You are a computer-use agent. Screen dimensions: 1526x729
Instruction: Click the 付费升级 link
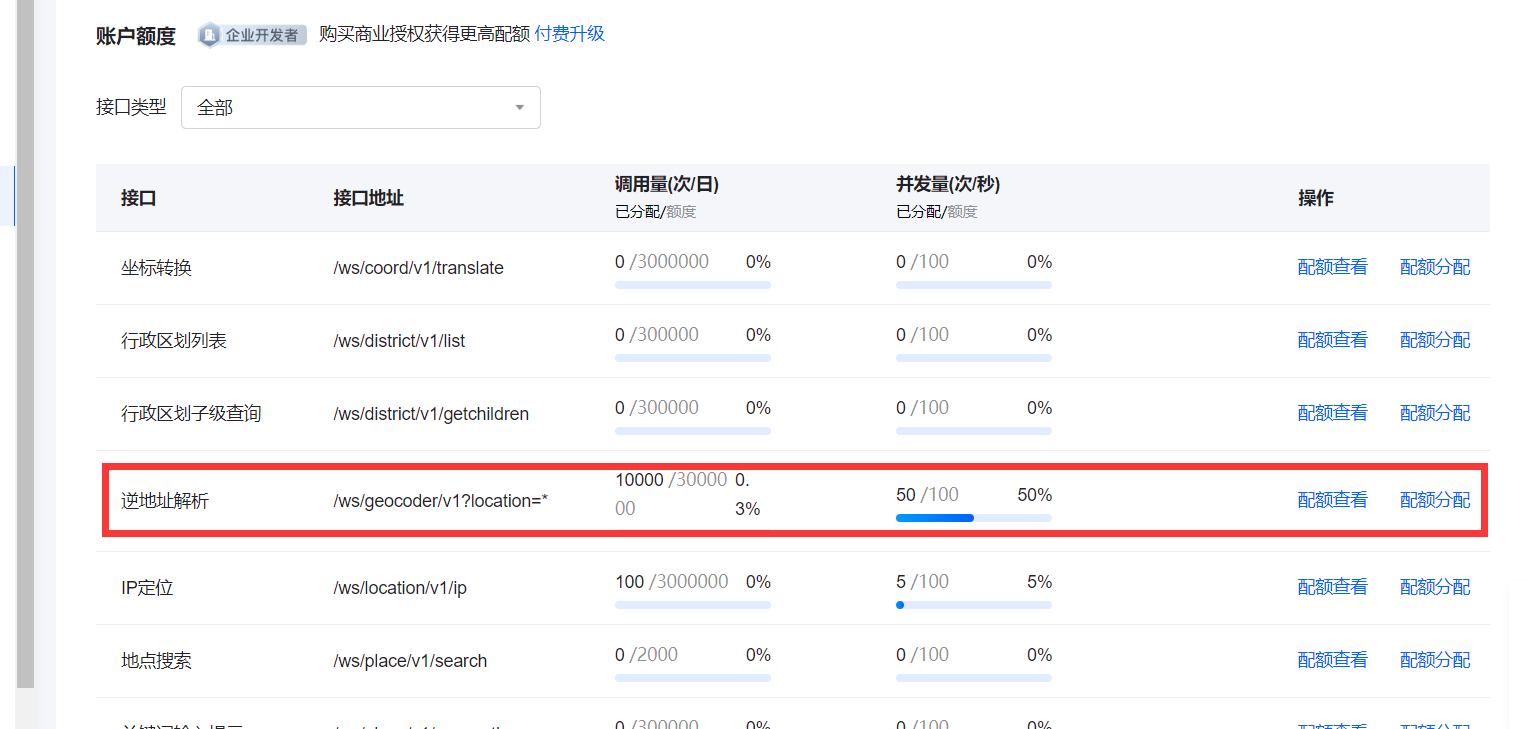(x=569, y=34)
